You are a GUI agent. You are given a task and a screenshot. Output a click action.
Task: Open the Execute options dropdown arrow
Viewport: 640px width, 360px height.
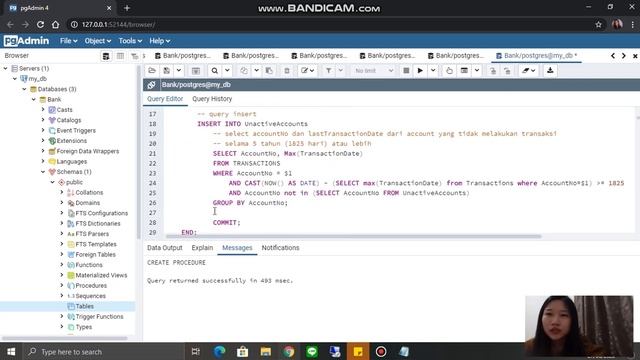433,71
